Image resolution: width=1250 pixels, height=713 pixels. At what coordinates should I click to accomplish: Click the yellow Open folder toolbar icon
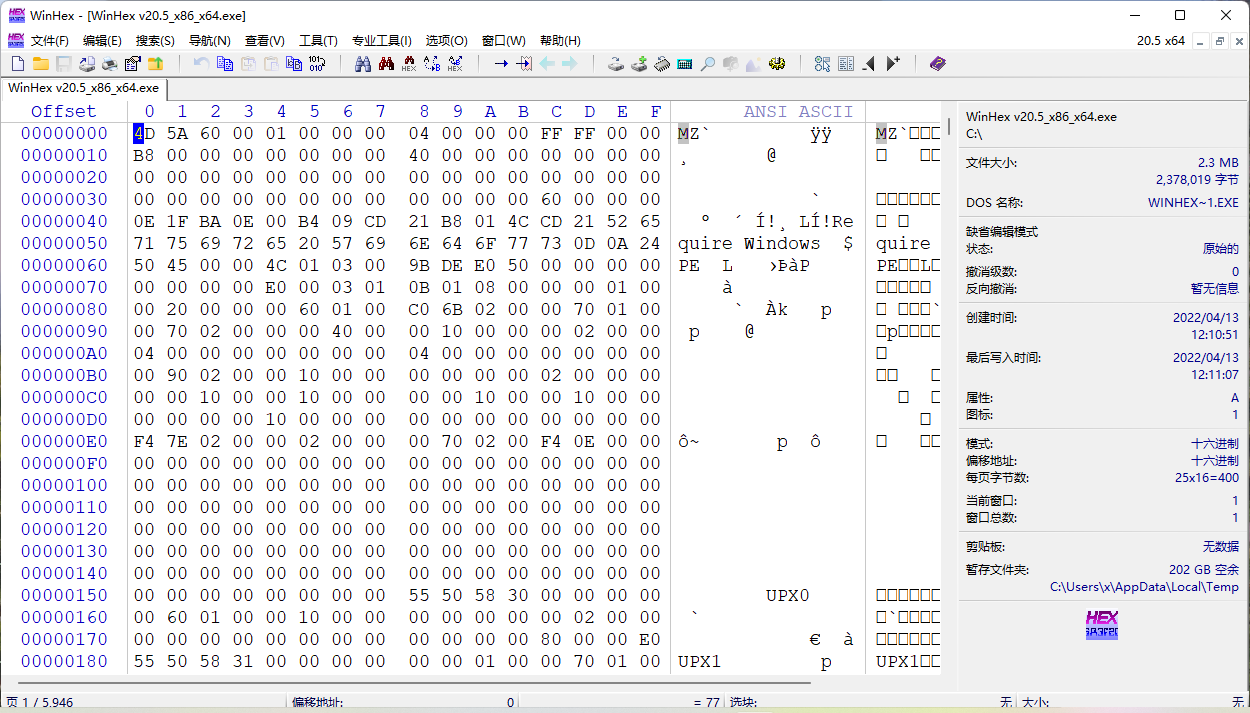(x=41, y=64)
